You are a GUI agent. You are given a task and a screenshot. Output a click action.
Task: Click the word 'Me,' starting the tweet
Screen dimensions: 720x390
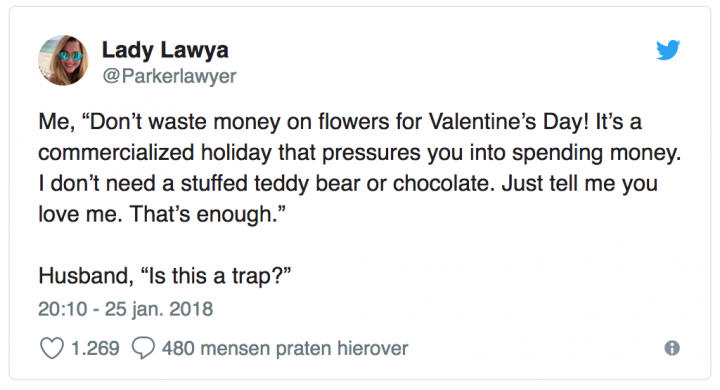(56, 122)
